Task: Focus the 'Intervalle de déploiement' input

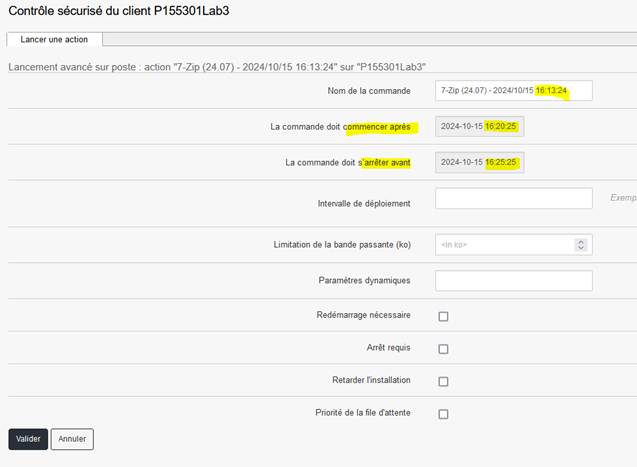Action: click(x=514, y=199)
